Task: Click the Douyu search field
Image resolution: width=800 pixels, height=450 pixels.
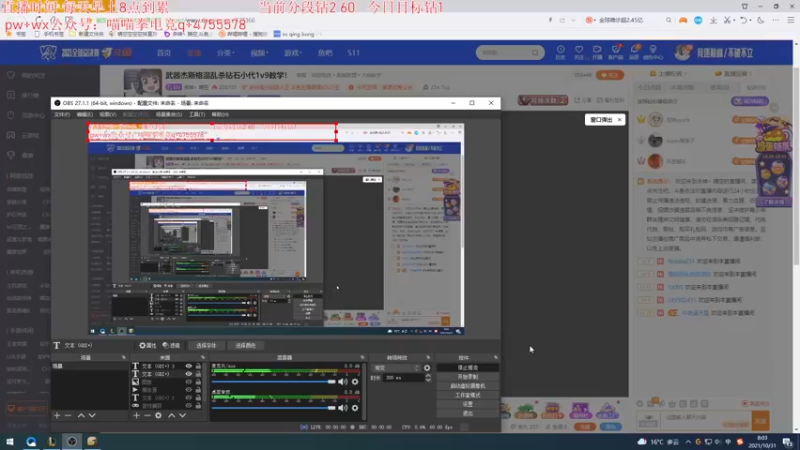Action: click(510, 53)
